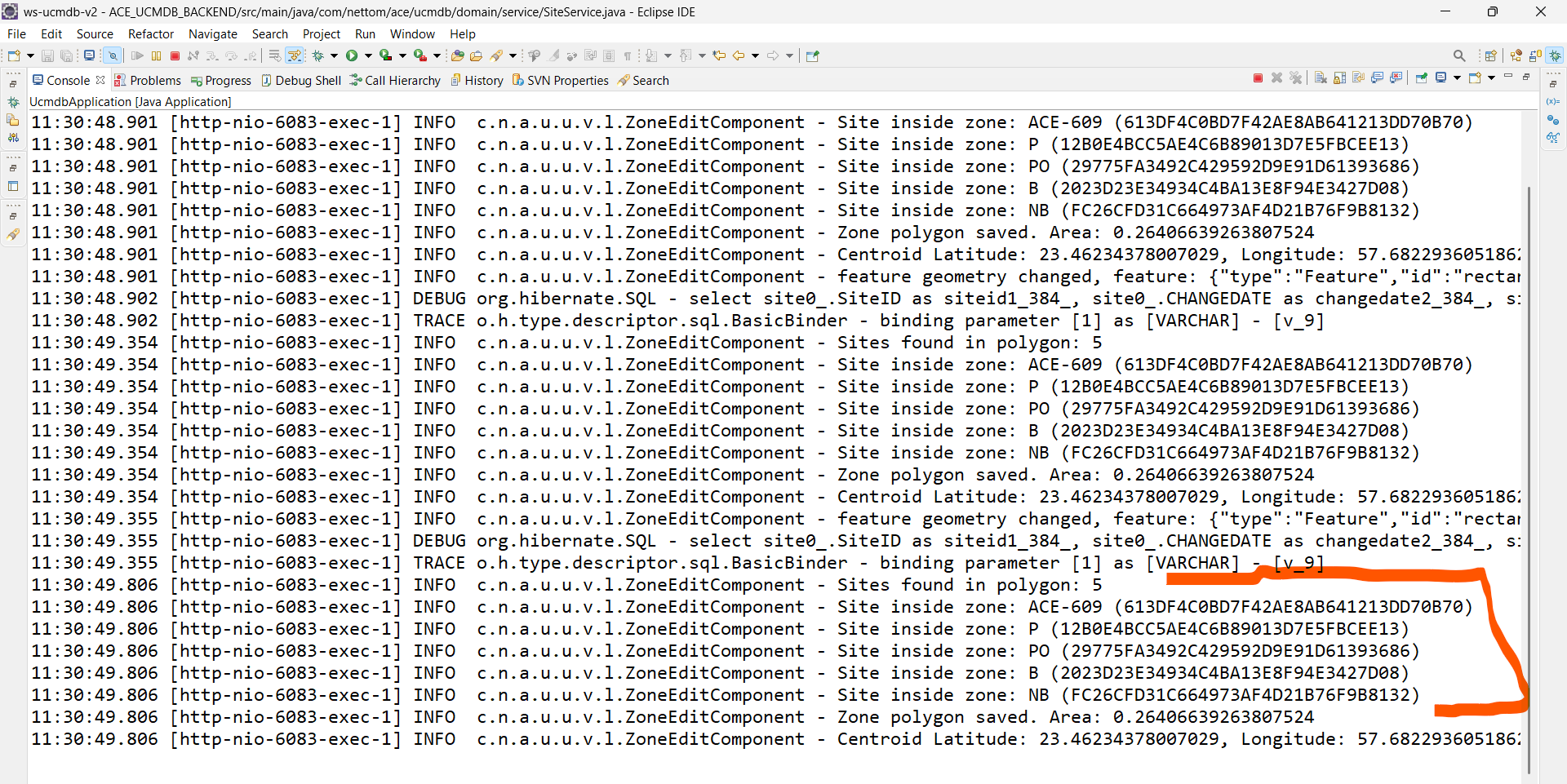Toggle Word Wrap in the Console toolbar

click(1359, 78)
